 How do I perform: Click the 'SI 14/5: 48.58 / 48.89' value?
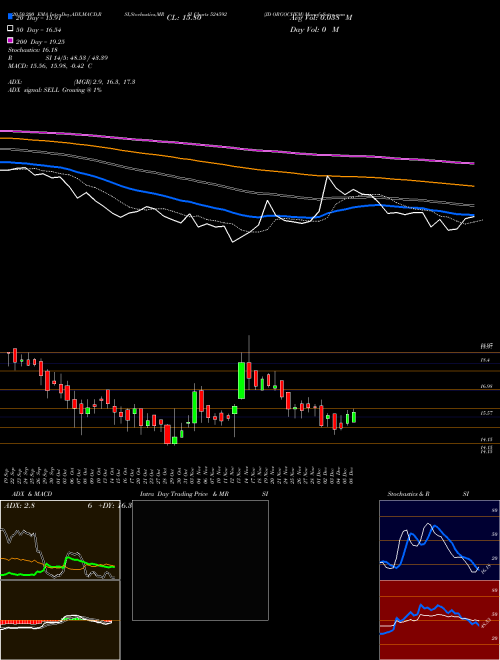pyautogui.click(x=77, y=58)
